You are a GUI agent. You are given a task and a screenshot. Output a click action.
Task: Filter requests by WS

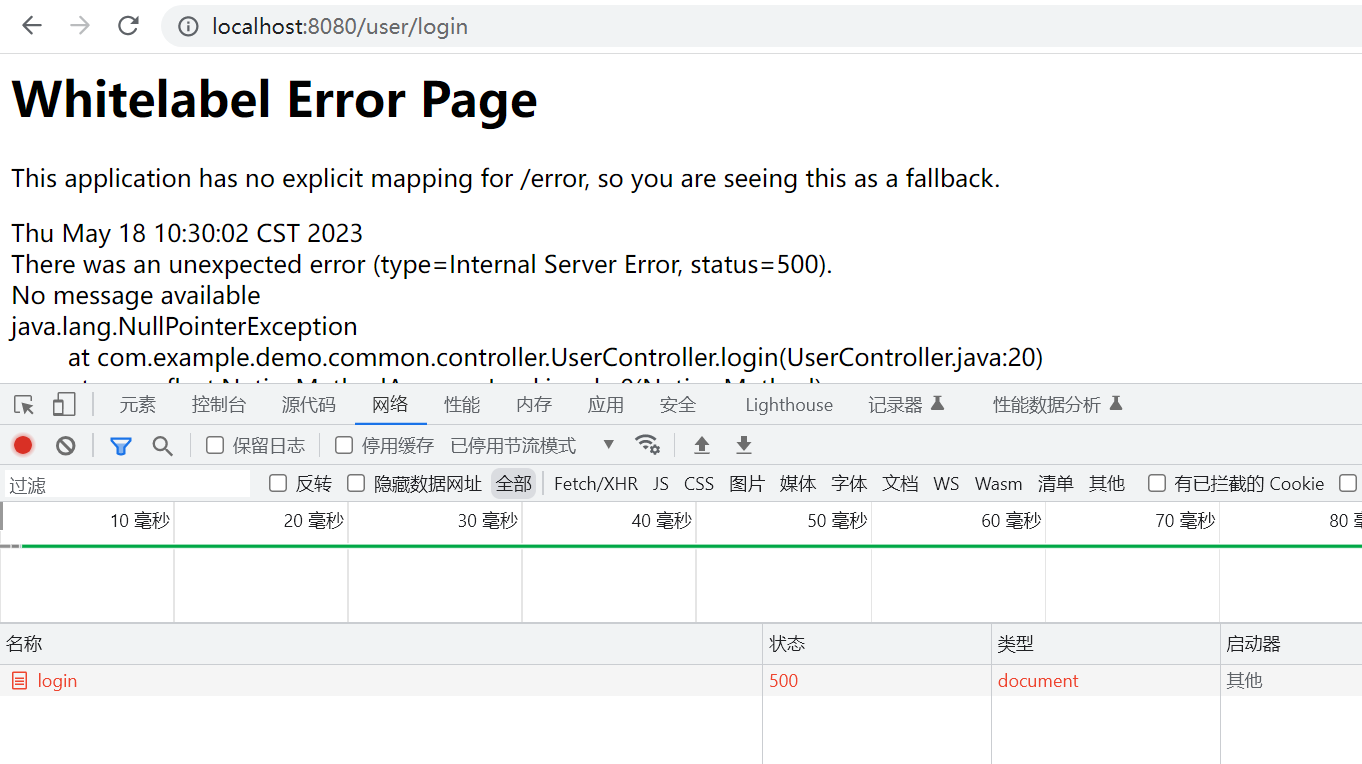pos(946,484)
